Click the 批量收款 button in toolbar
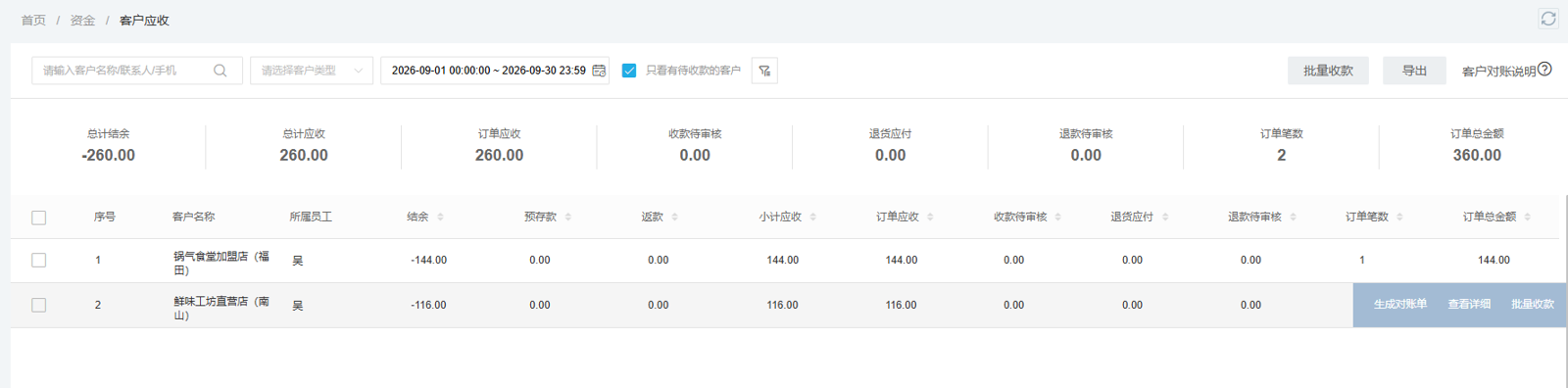 1328,71
